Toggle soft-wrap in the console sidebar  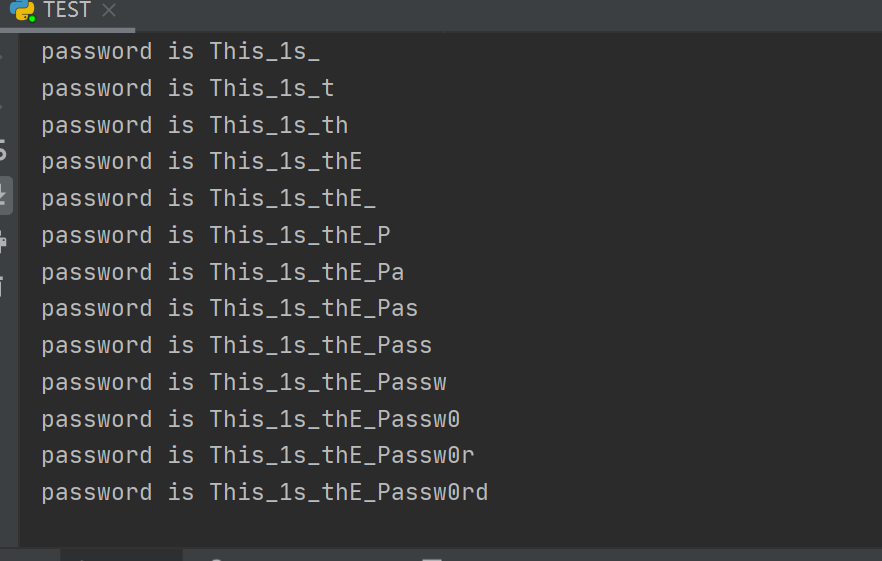pos(3,149)
